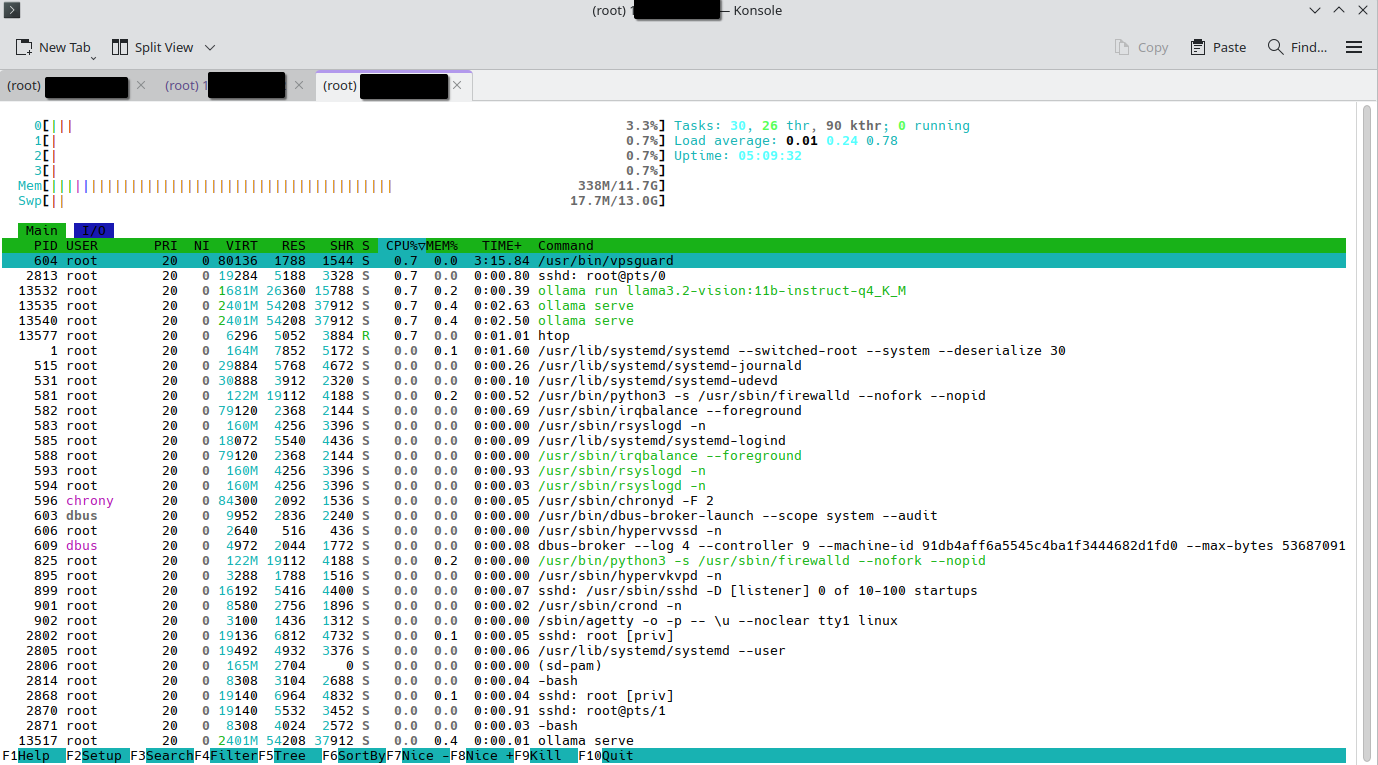Select the sshd [listener] process row
This screenshot has height=765, width=1378.
coord(674,591)
